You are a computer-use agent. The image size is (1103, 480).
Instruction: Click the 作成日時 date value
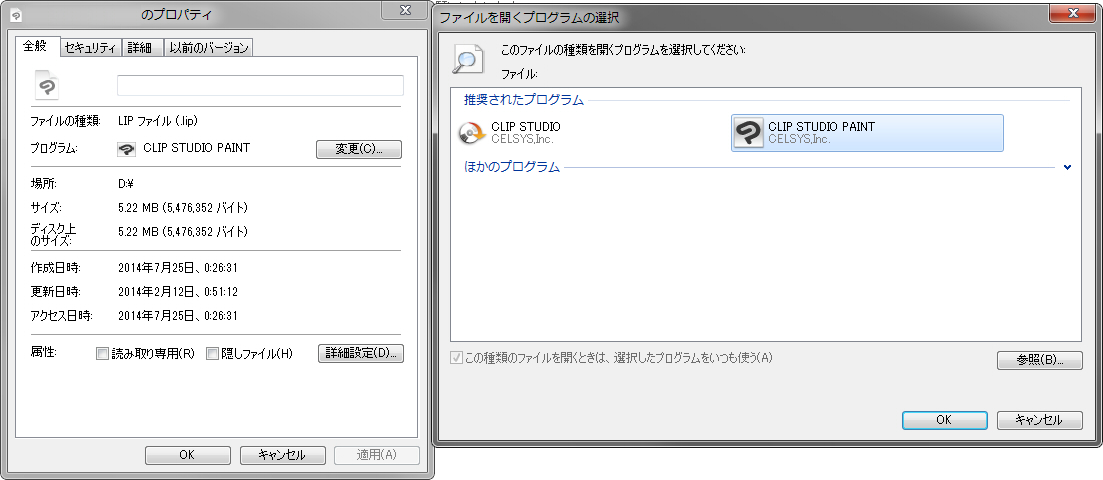point(177,268)
